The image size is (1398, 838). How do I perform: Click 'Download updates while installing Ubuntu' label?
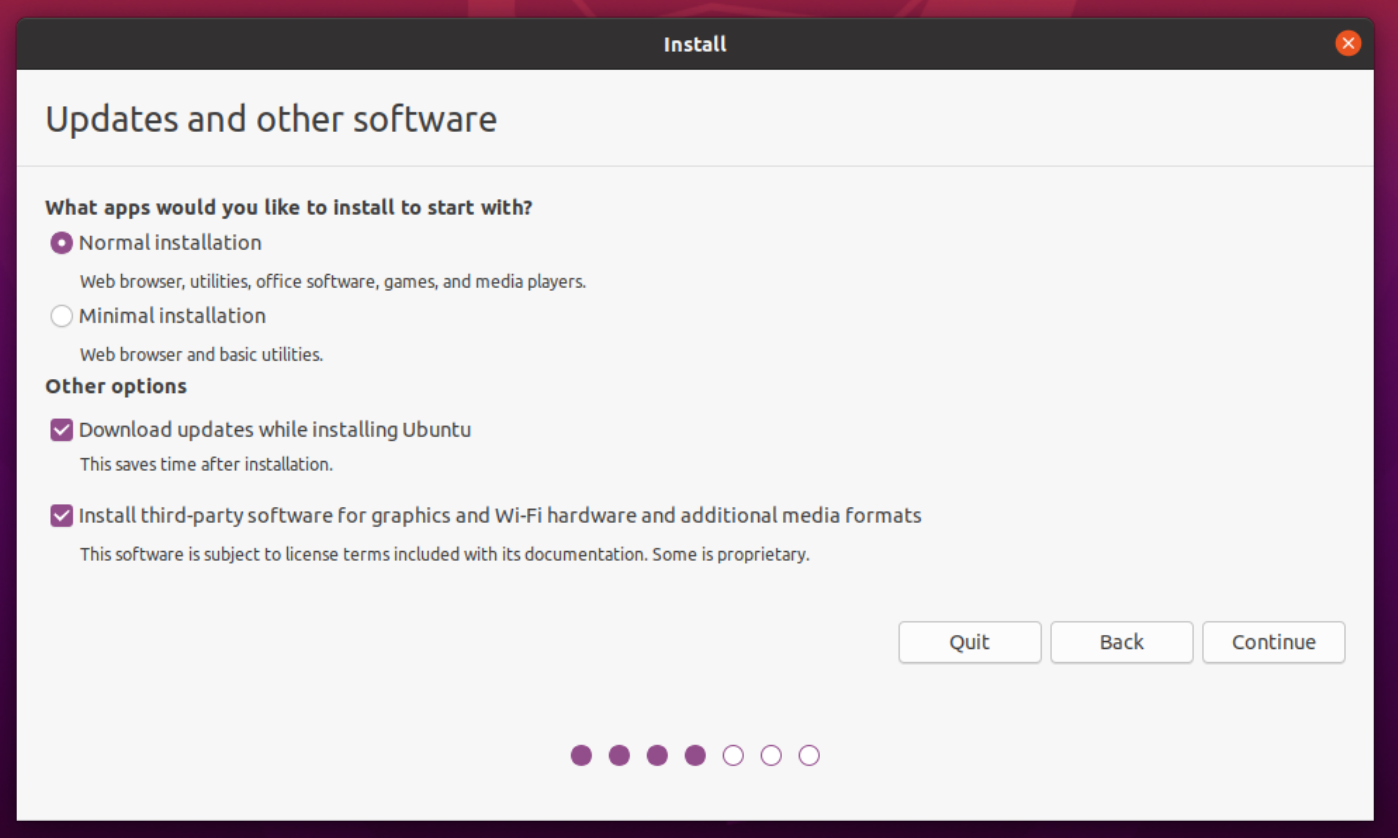(275, 430)
